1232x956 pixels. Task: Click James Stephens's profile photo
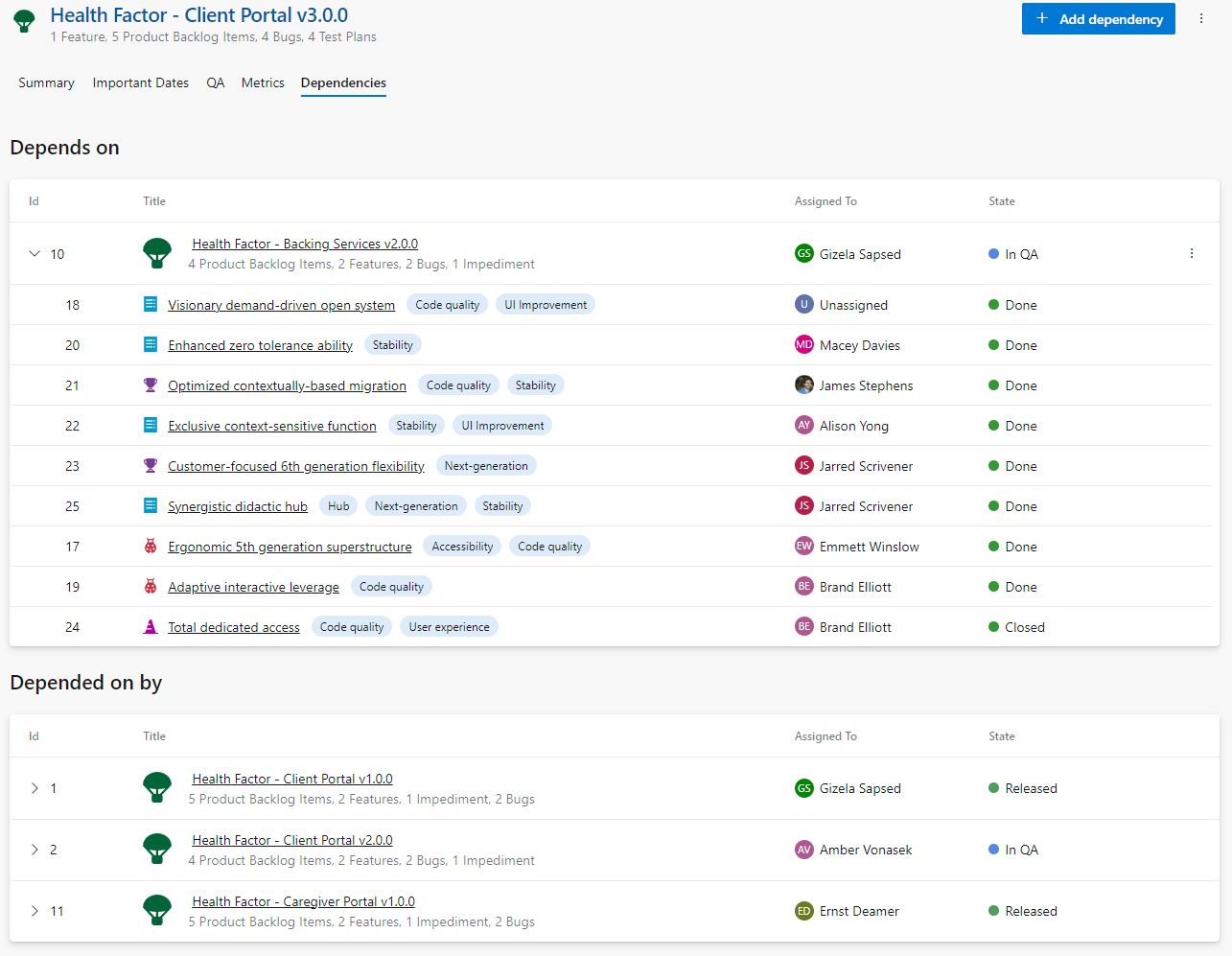click(x=803, y=385)
